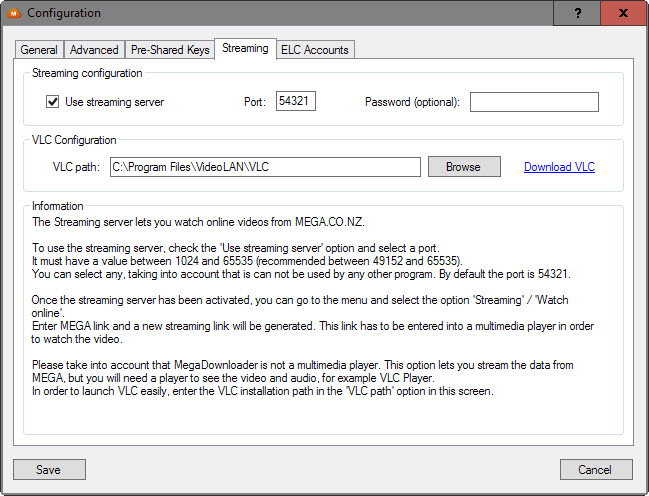Go to the ELC Accounts tab

(315, 50)
